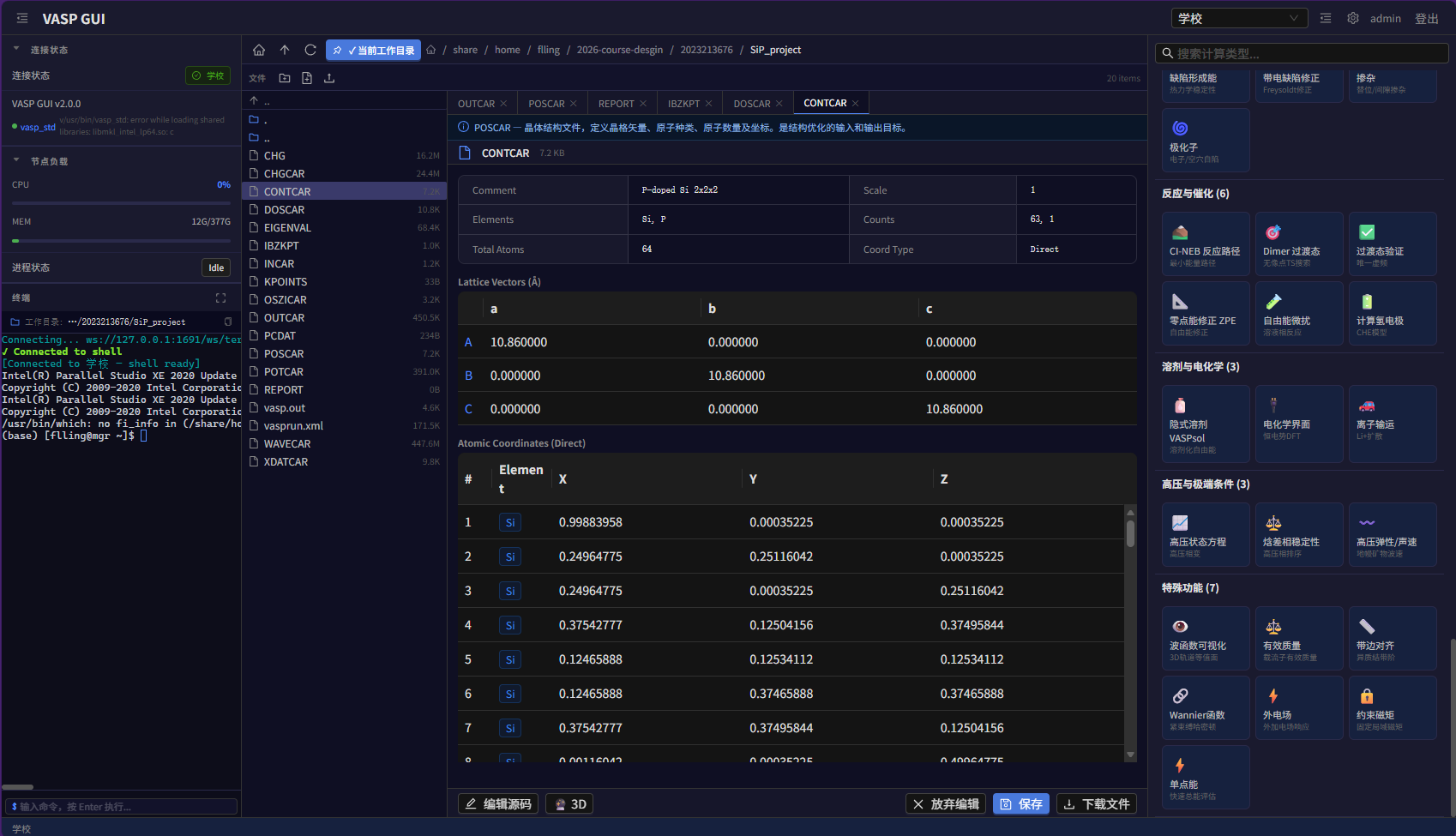The image size is (1456, 836).
Task: Click 放弃编辑 to discard edits
Action: 947,804
